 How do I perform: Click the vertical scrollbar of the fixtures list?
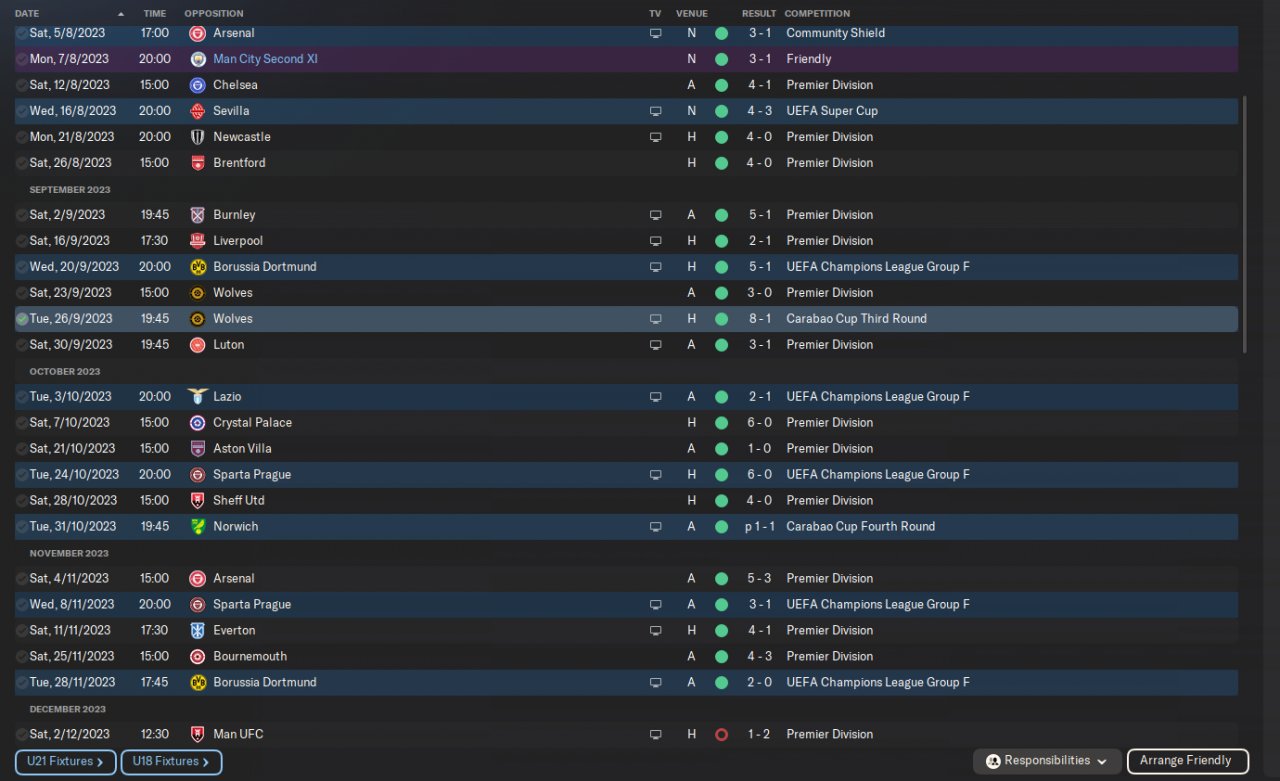[x=1245, y=224]
